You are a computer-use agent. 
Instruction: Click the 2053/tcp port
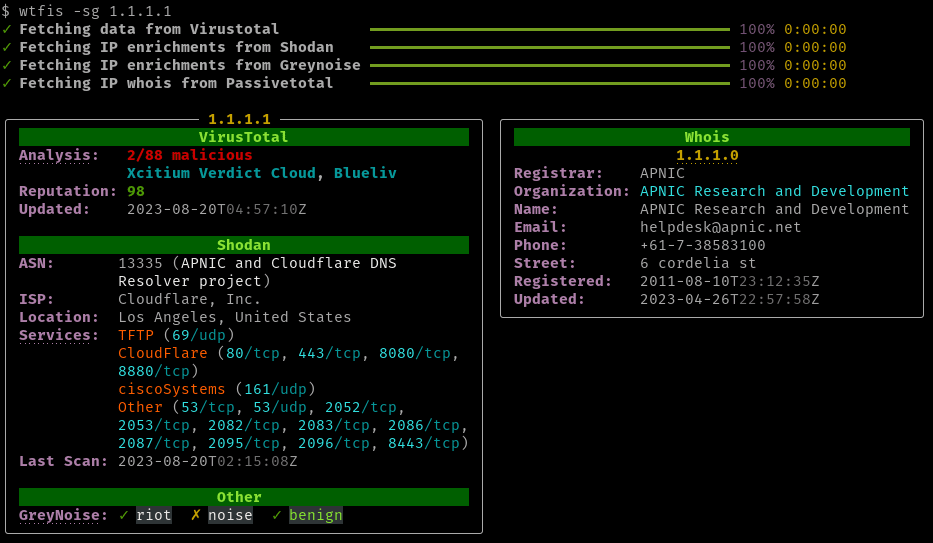pyautogui.click(x=154, y=425)
